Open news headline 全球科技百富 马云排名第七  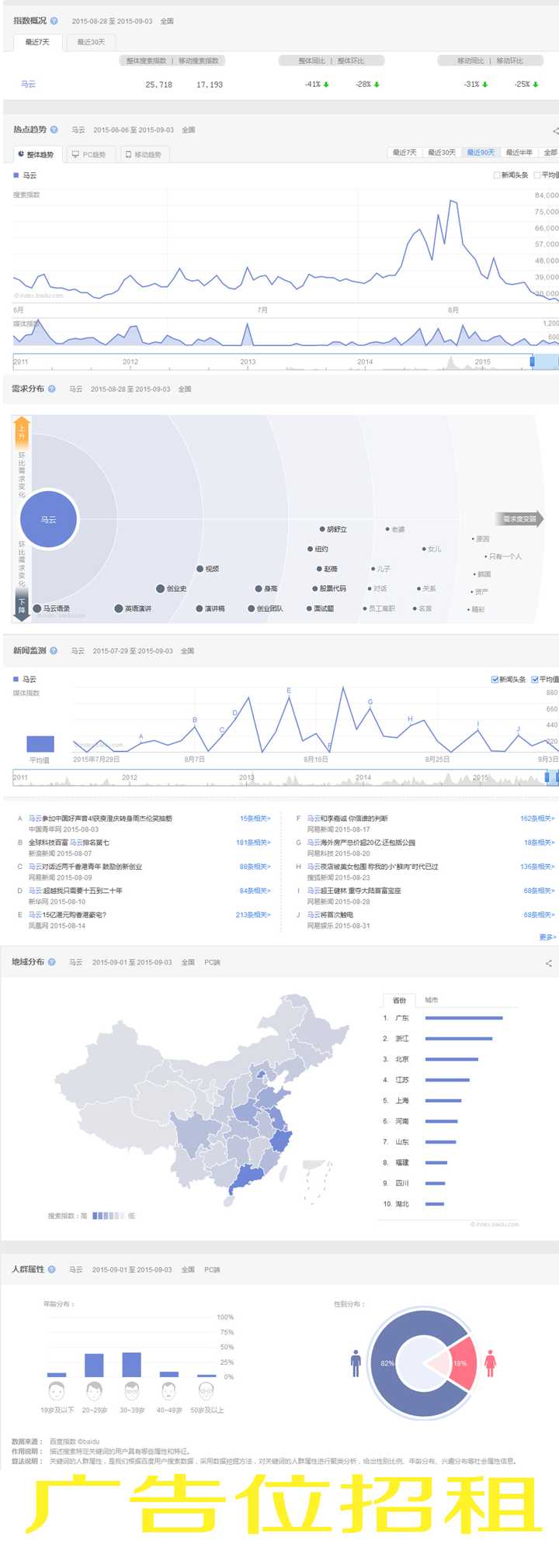pos(69,842)
